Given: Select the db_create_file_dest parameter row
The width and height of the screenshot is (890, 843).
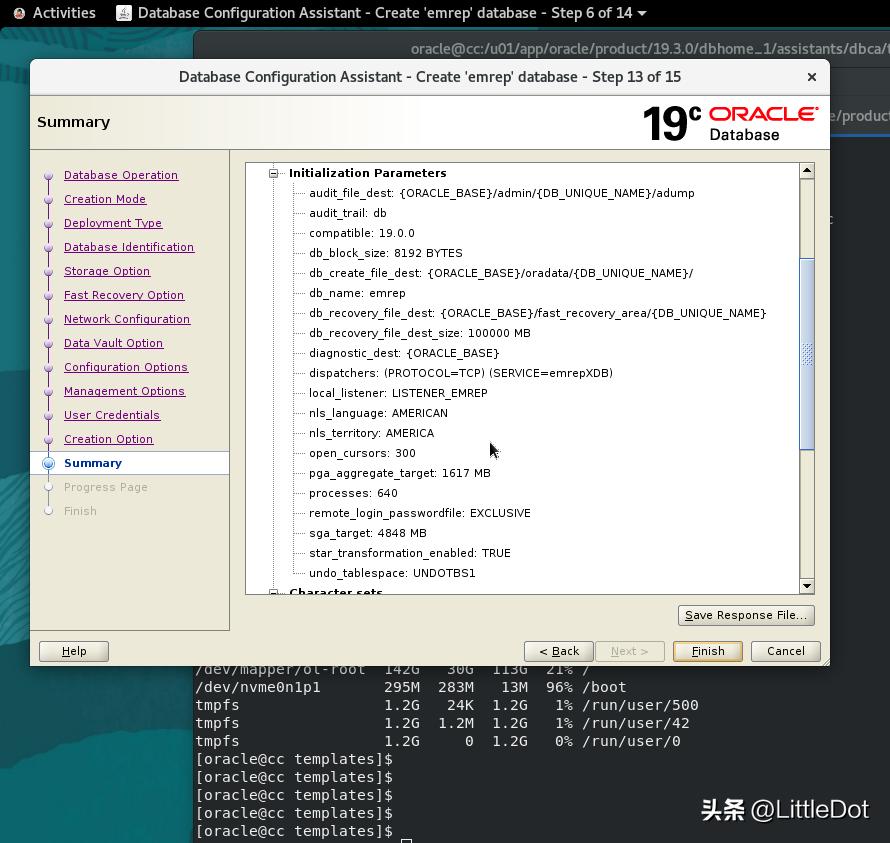Looking at the screenshot, I should tap(501, 273).
